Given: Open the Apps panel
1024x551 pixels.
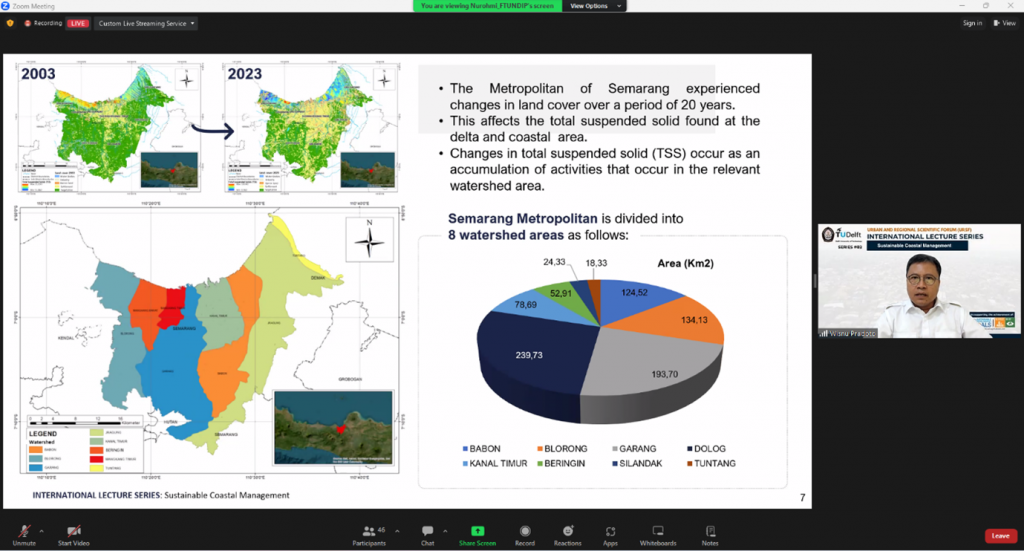Looking at the screenshot, I should click(610, 531).
